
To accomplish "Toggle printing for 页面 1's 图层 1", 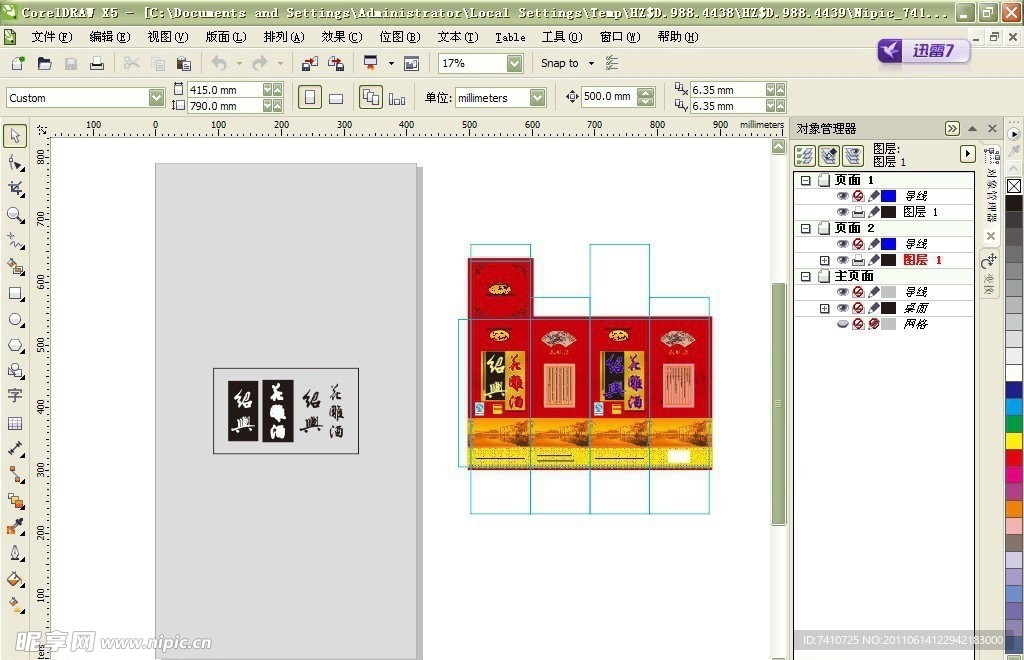I will pyautogui.click(x=858, y=212).
